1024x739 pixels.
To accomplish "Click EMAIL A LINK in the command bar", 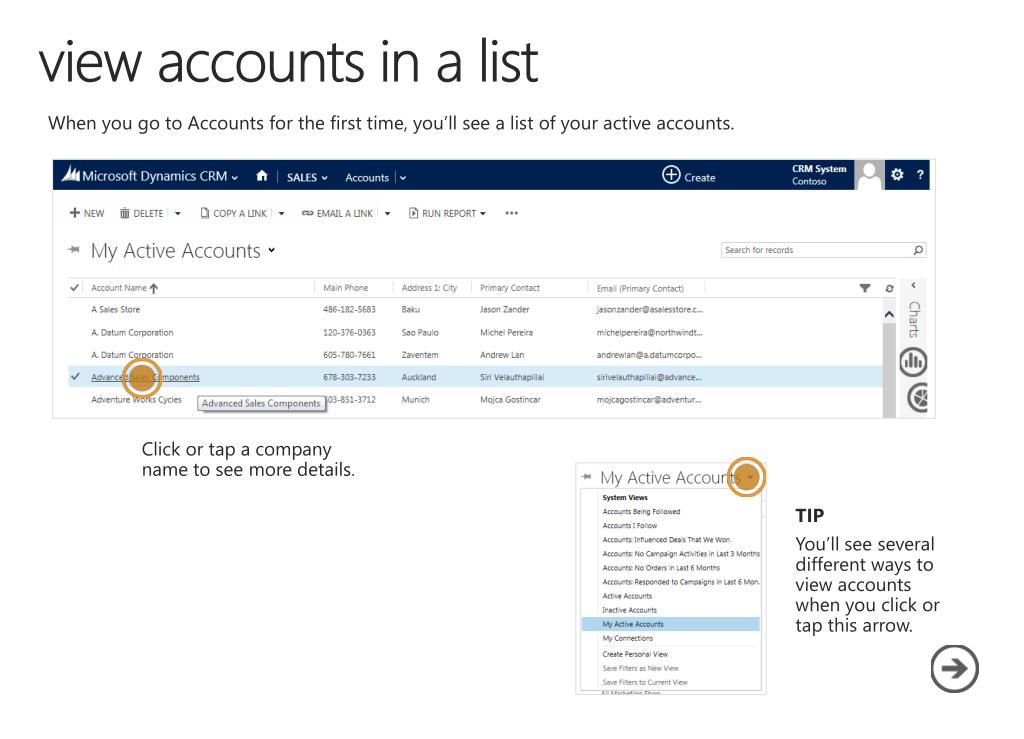I will tap(337, 213).
